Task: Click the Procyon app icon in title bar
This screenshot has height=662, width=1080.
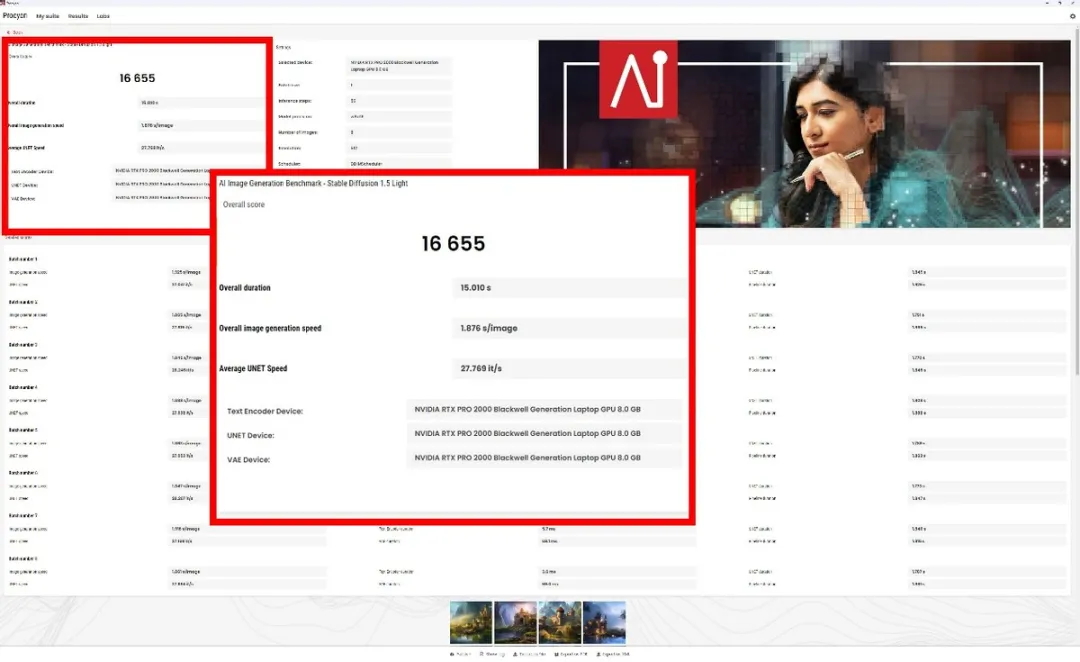Action: click(4, 3)
